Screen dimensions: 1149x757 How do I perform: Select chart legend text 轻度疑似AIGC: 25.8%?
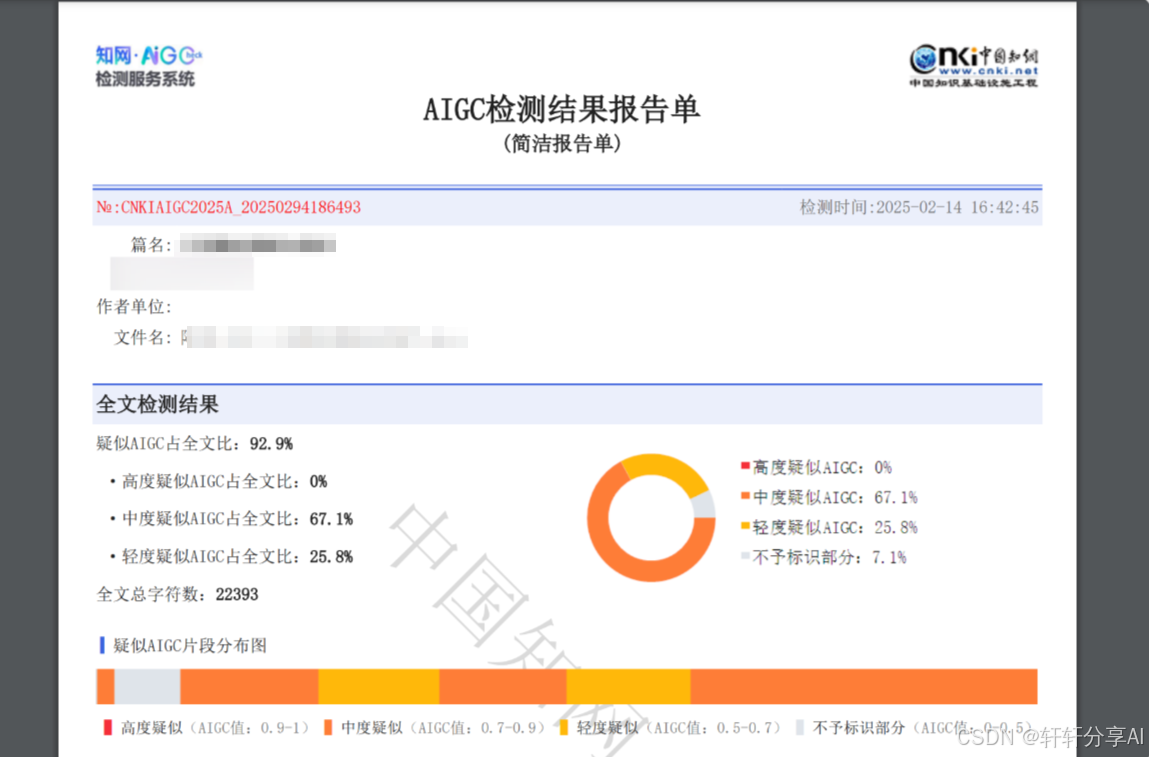[x=835, y=528]
